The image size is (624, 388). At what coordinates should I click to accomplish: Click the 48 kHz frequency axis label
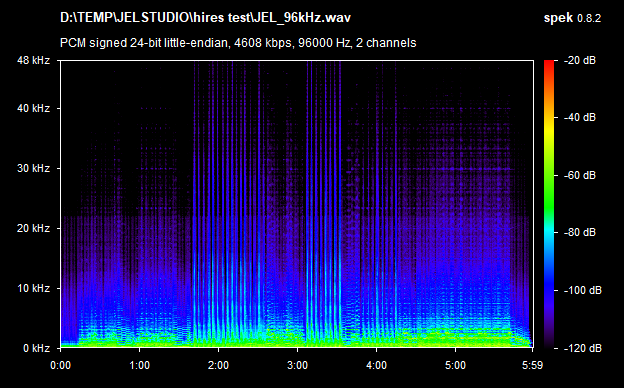33,60
